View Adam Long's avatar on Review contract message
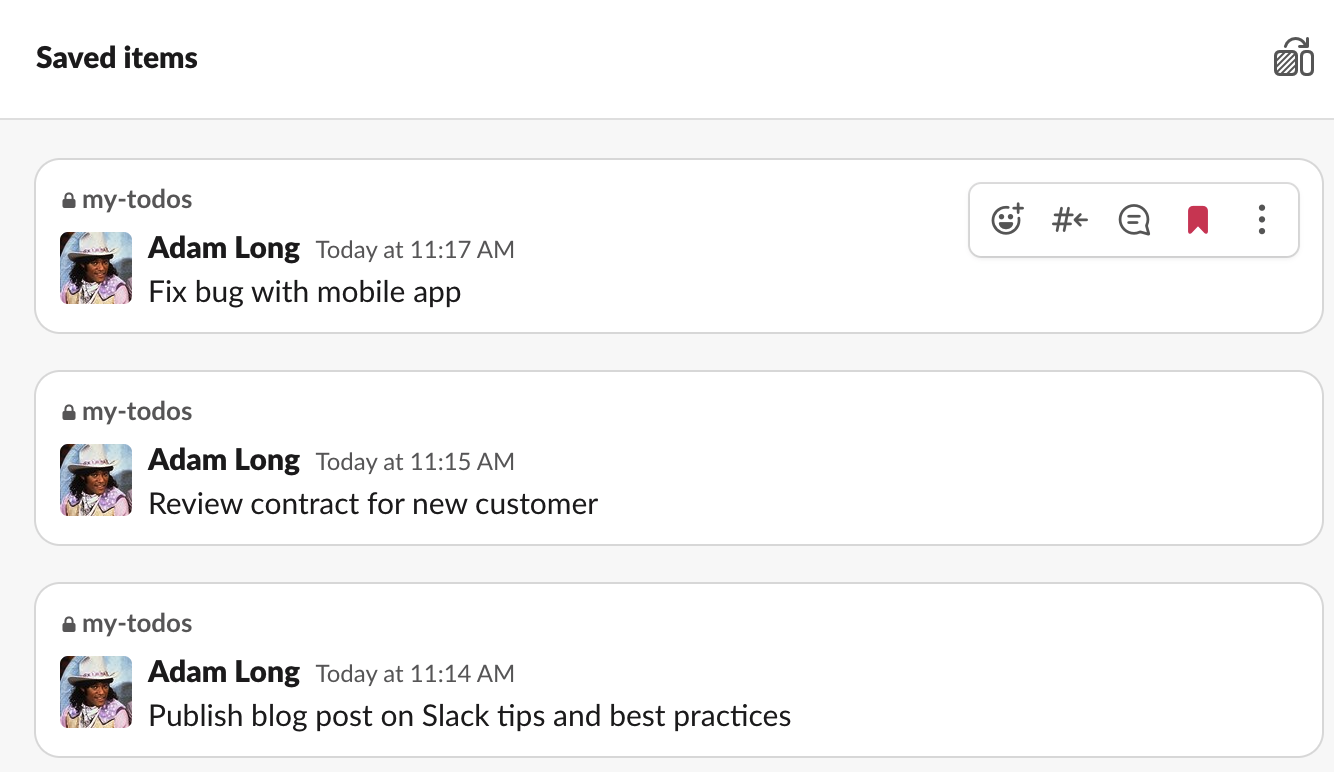 96,480
